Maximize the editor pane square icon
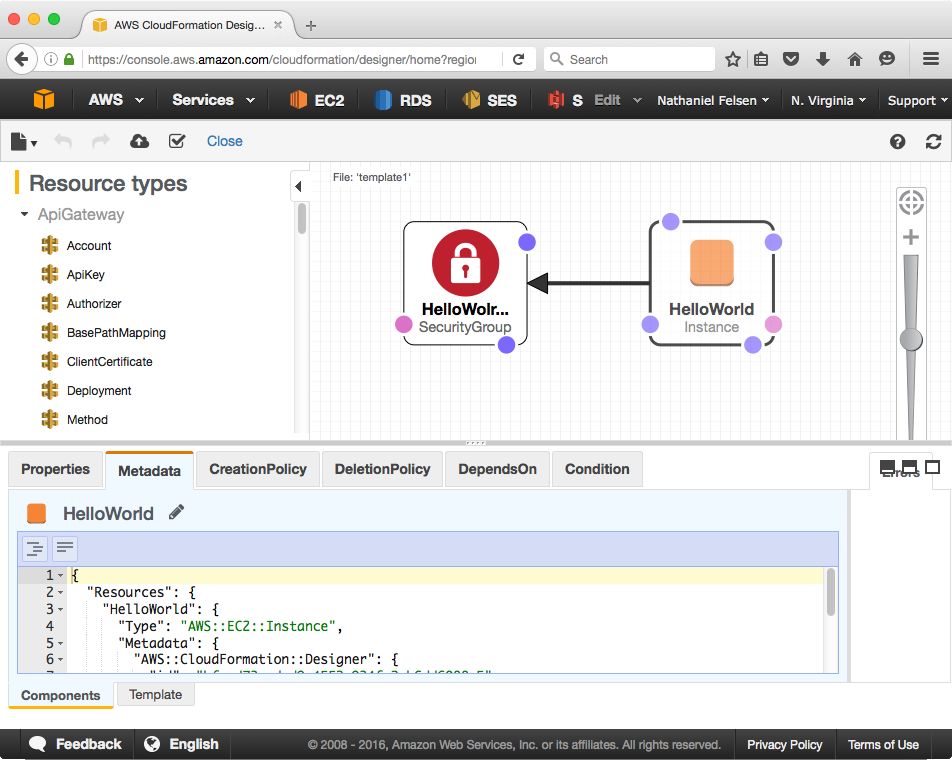Viewport: 952px width, 760px height. (933, 467)
